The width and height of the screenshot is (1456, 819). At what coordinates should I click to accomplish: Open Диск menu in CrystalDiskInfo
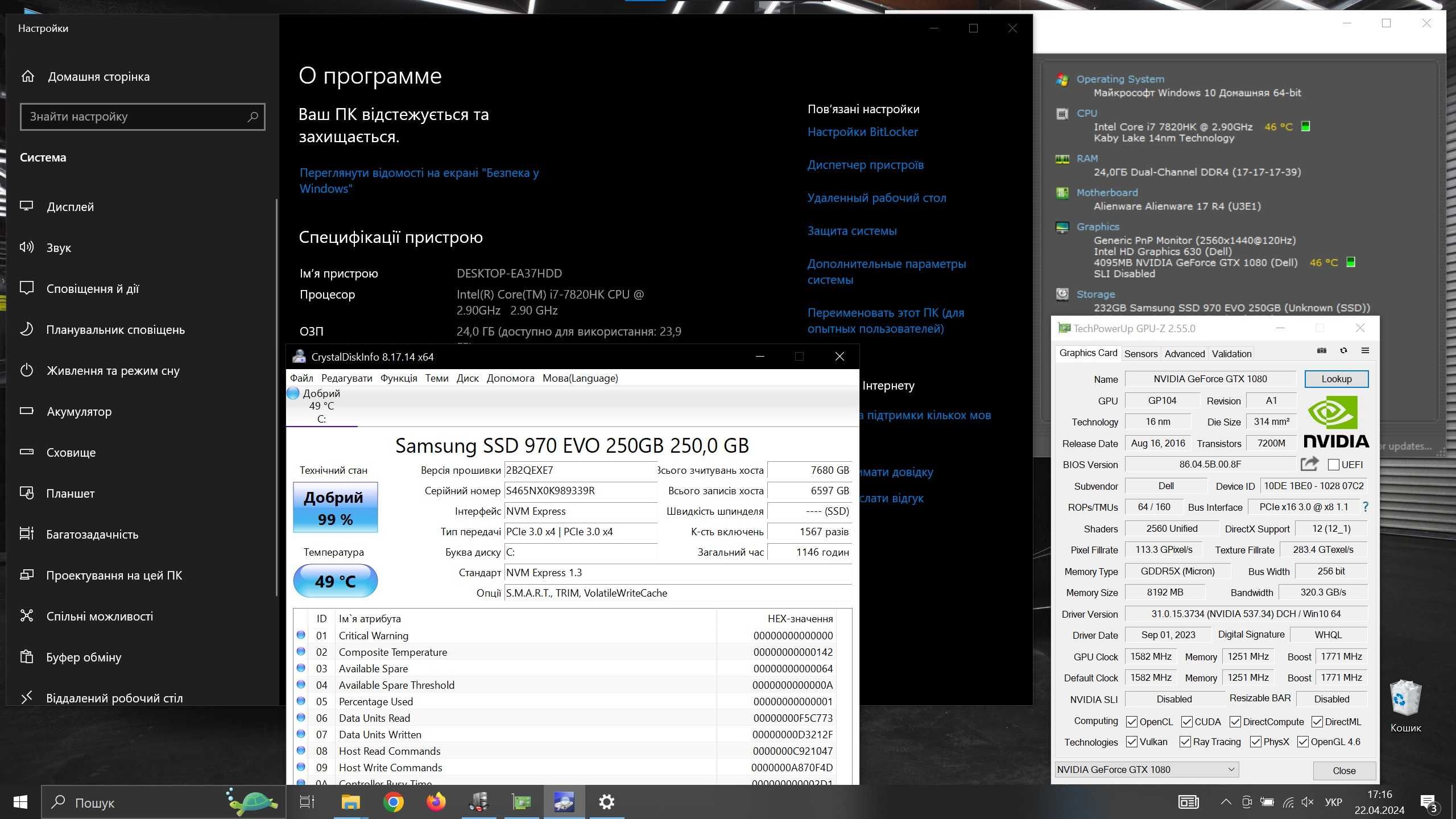pos(468,378)
